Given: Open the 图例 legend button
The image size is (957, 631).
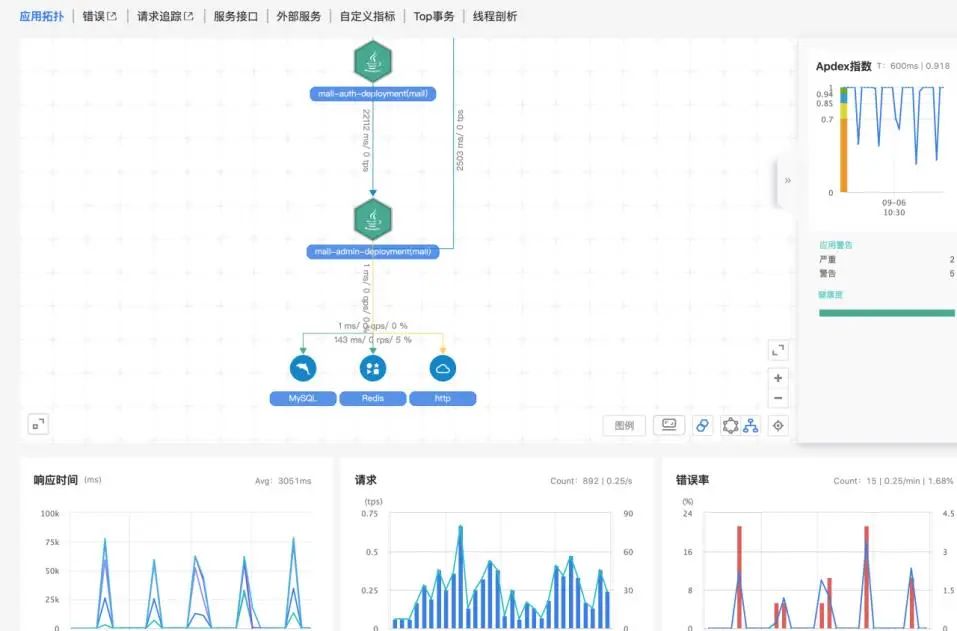Looking at the screenshot, I should [624, 426].
